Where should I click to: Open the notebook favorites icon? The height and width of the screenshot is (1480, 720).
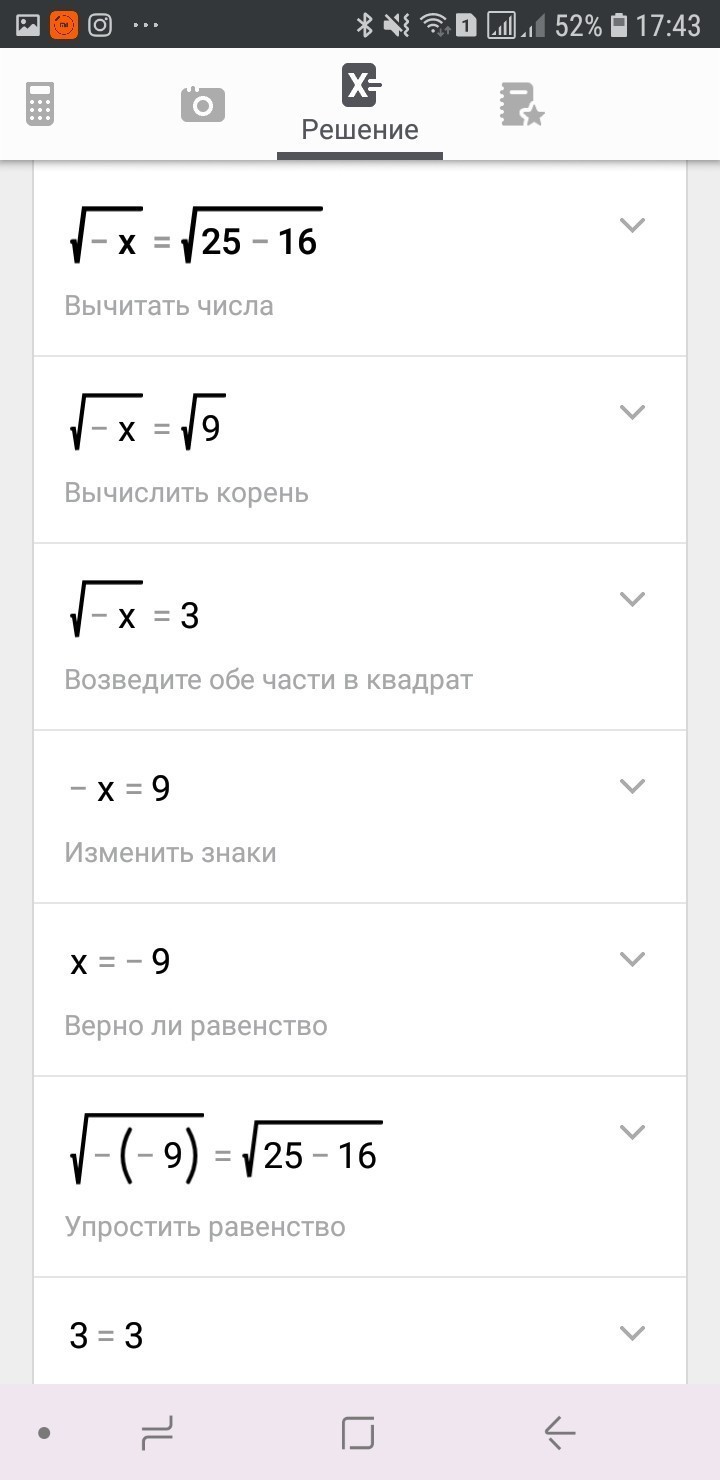click(521, 105)
